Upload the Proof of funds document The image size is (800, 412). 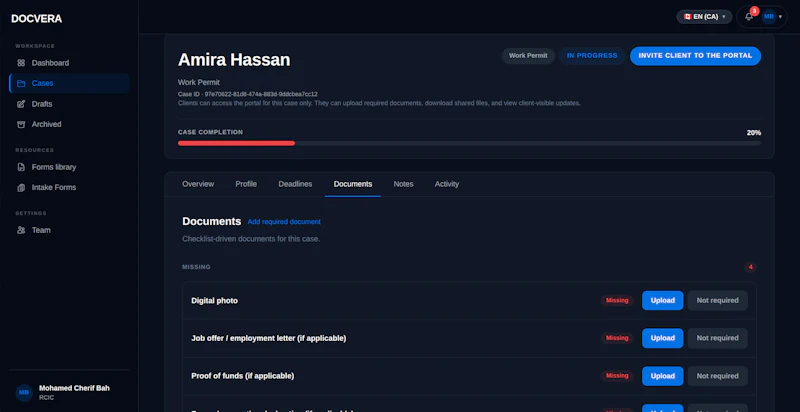click(662, 376)
